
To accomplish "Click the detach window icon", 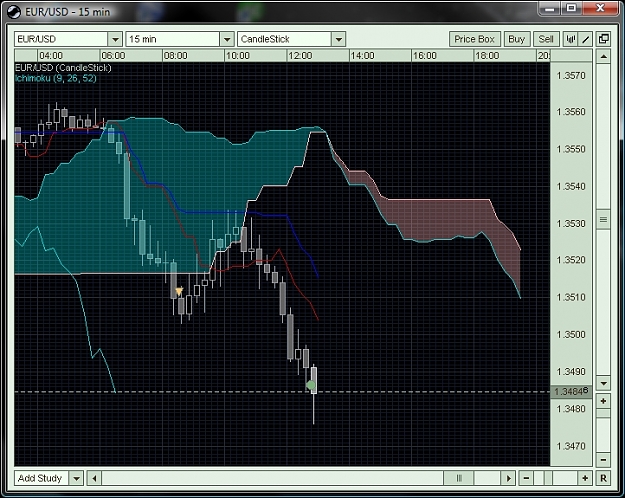I will (x=603, y=39).
